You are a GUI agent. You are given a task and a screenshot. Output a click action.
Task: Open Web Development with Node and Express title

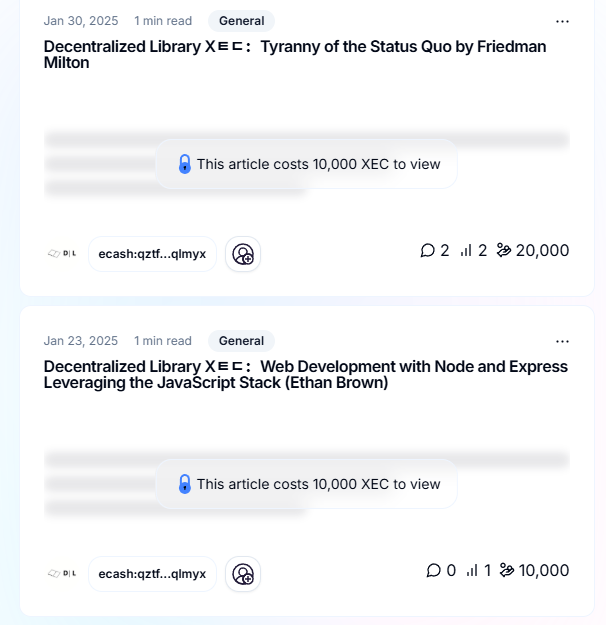tap(306, 375)
